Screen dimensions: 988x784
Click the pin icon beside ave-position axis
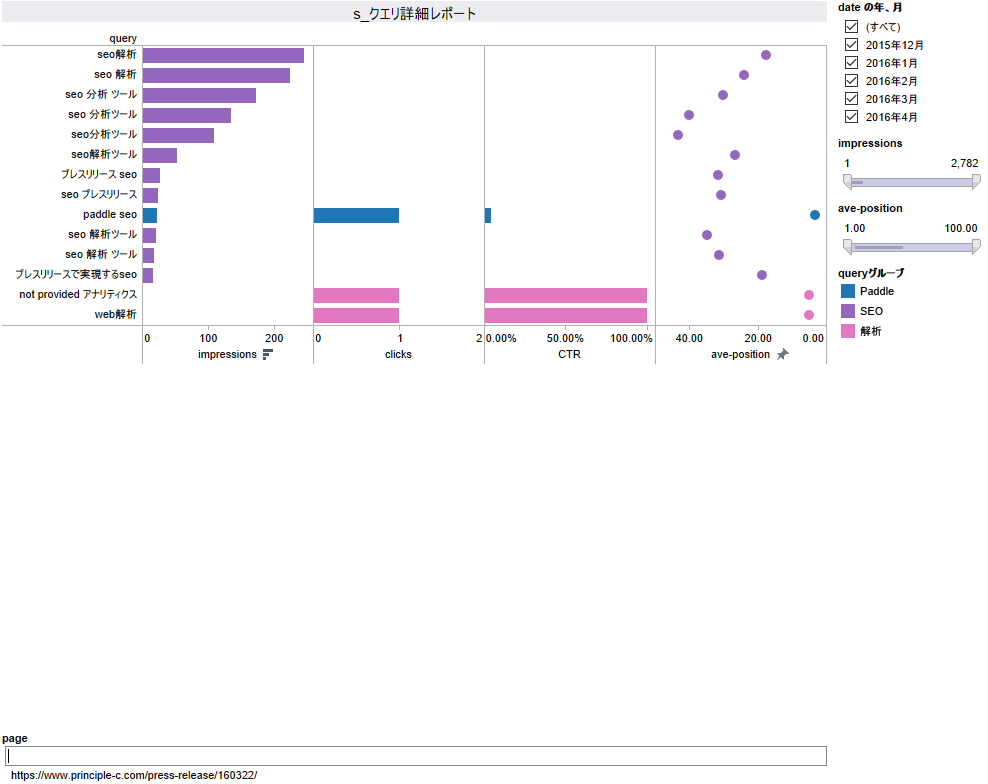(x=783, y=354)
